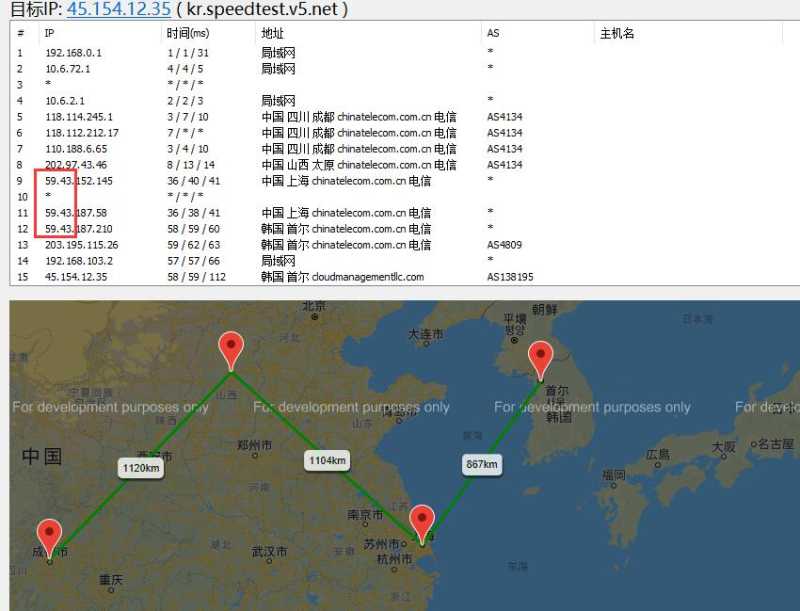Click the 1120km distance label on the map
The width and height of the screenshot is (800, 611).
coord(140,466)
